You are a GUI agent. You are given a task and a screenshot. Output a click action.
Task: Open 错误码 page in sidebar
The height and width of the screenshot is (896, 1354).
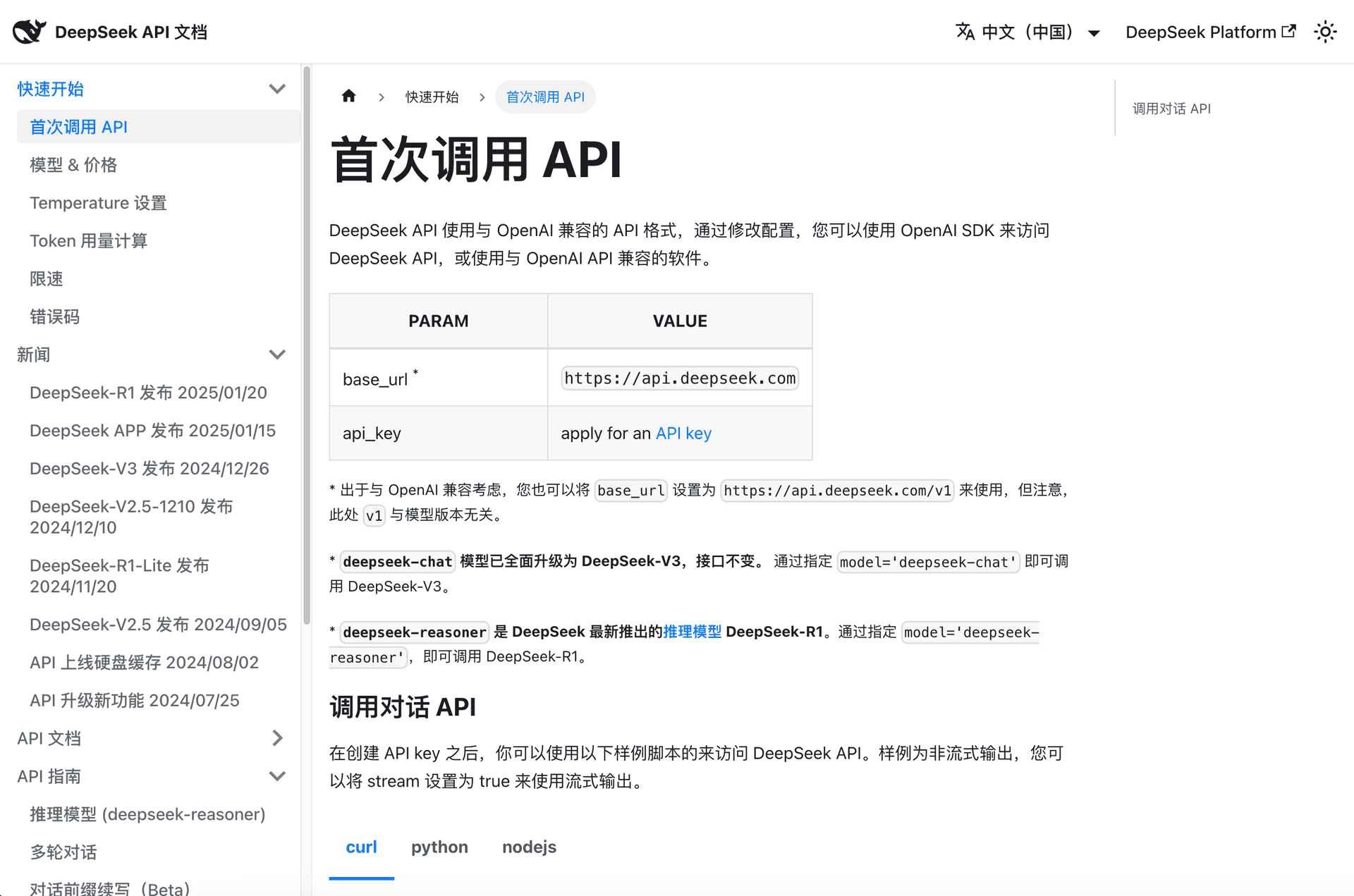(55, 317)
